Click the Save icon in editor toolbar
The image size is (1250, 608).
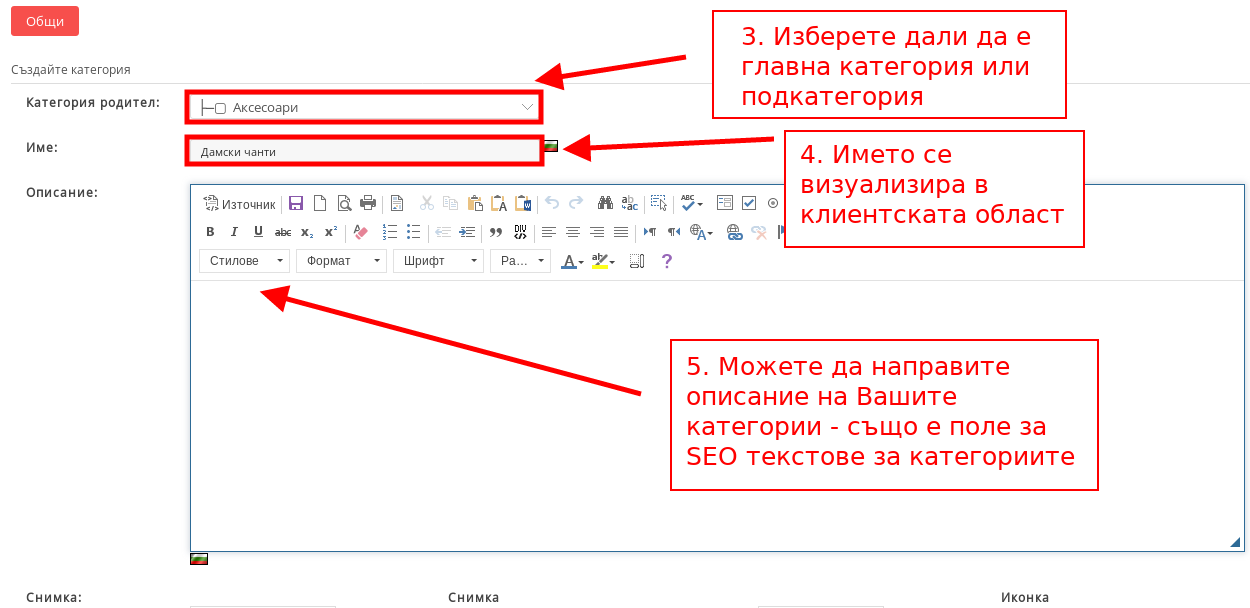[296, 203]
